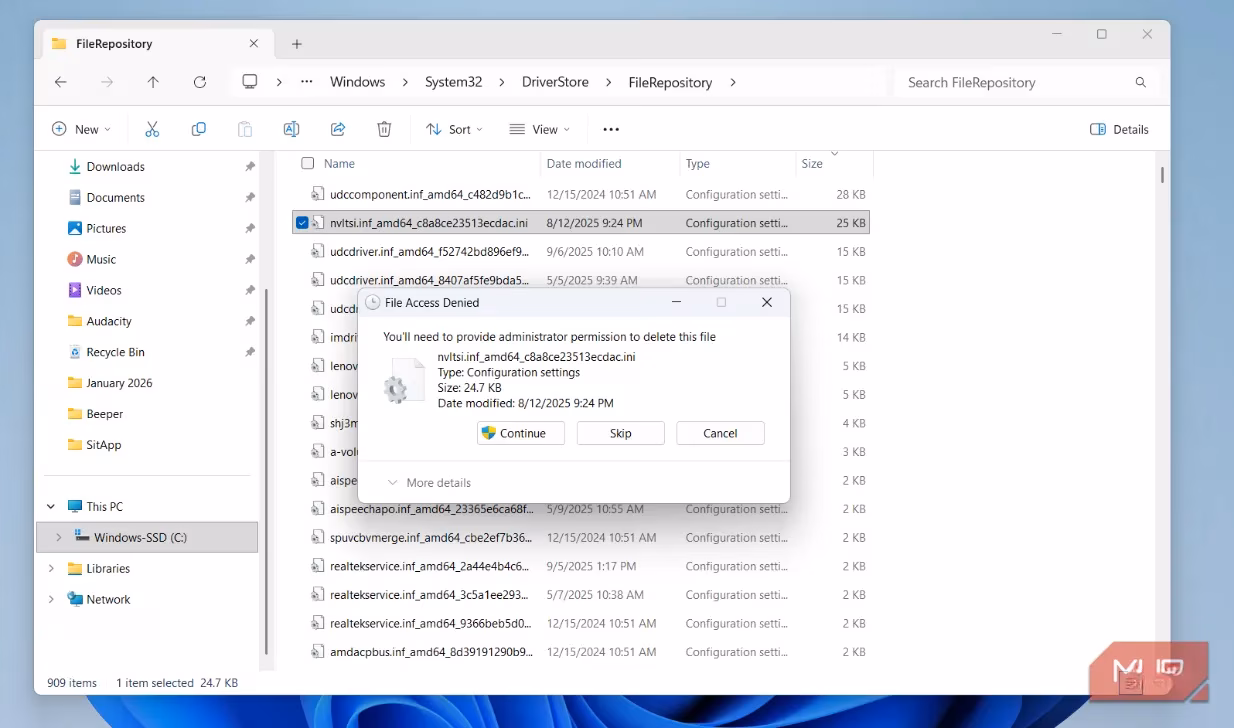Image resolution: width=1234 pixels, height=728 pixels.
Task: Click the Copy icon in the toolbar
Action: [198, 129]
